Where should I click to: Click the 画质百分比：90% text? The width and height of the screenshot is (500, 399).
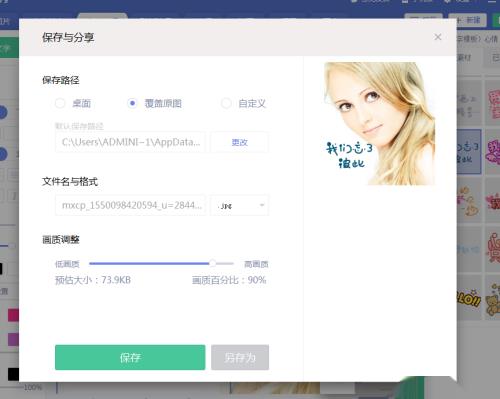[229, 280]
